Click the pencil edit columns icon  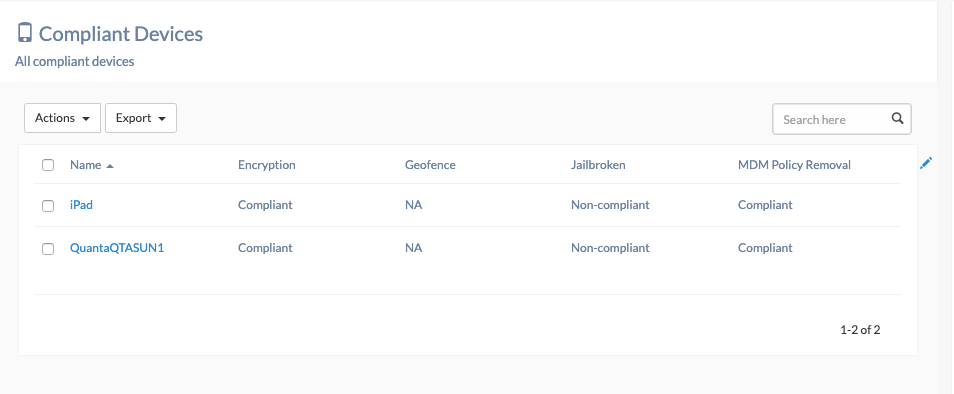click(x=926, y=163)
